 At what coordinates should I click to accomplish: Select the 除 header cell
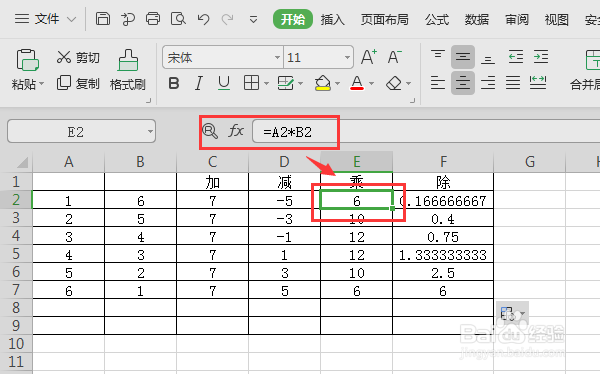coord(443,182)
